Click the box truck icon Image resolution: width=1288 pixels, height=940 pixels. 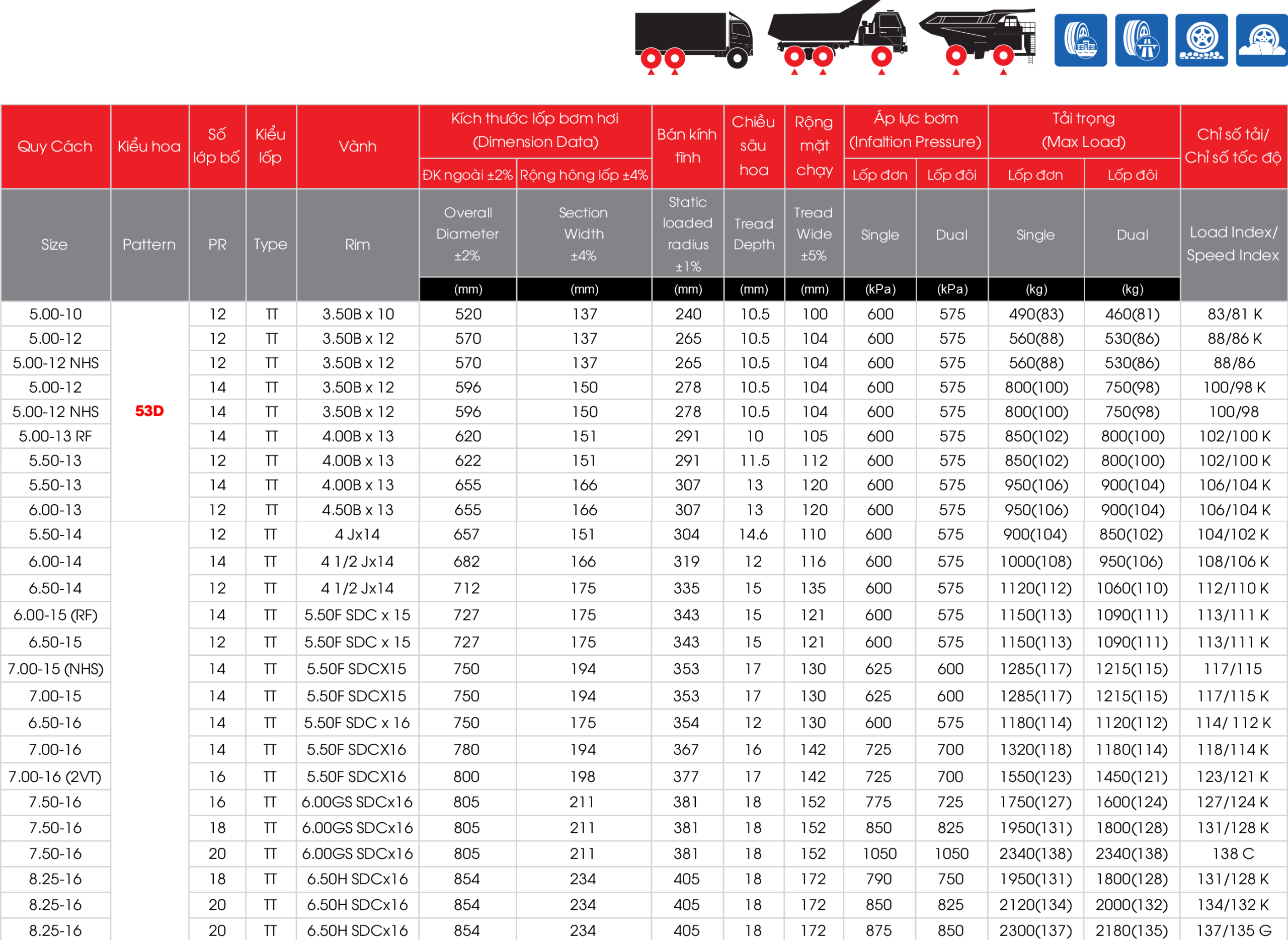coord(693,40)
